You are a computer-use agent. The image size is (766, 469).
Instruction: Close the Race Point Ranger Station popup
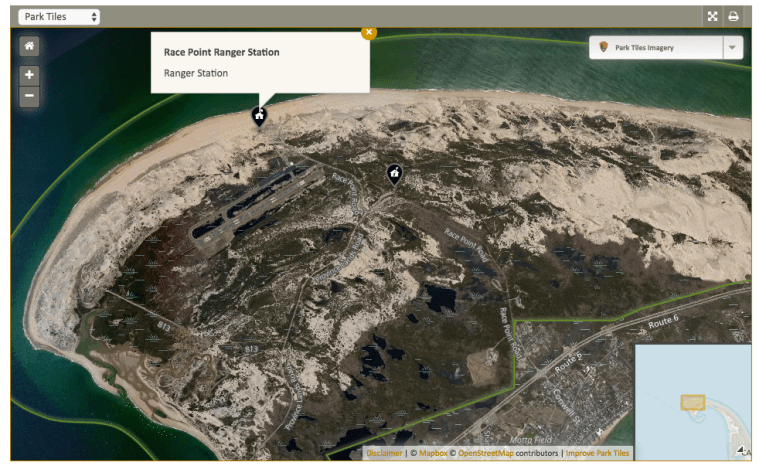coord(369,32)
